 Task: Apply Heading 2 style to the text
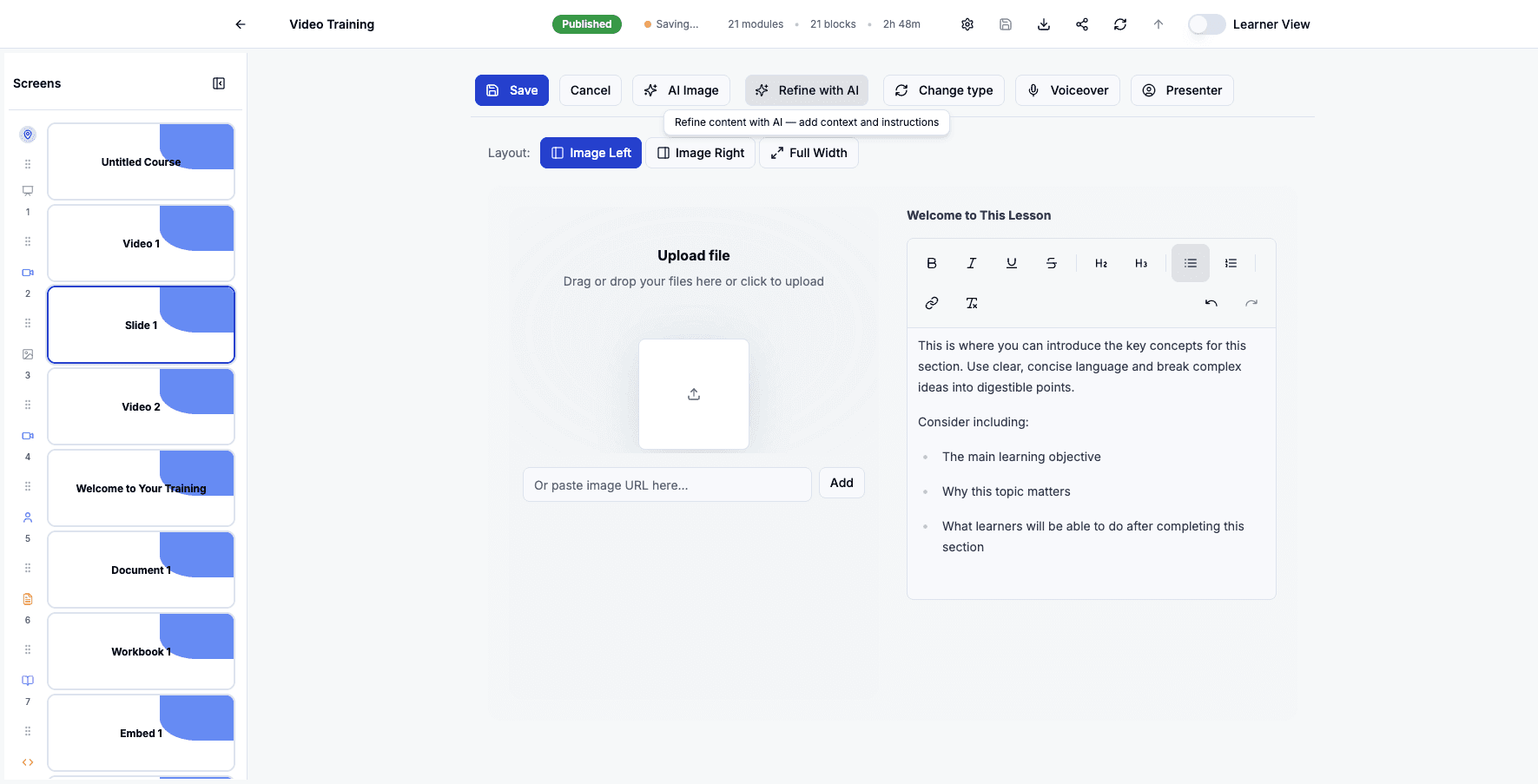[x=1100, y=262]
